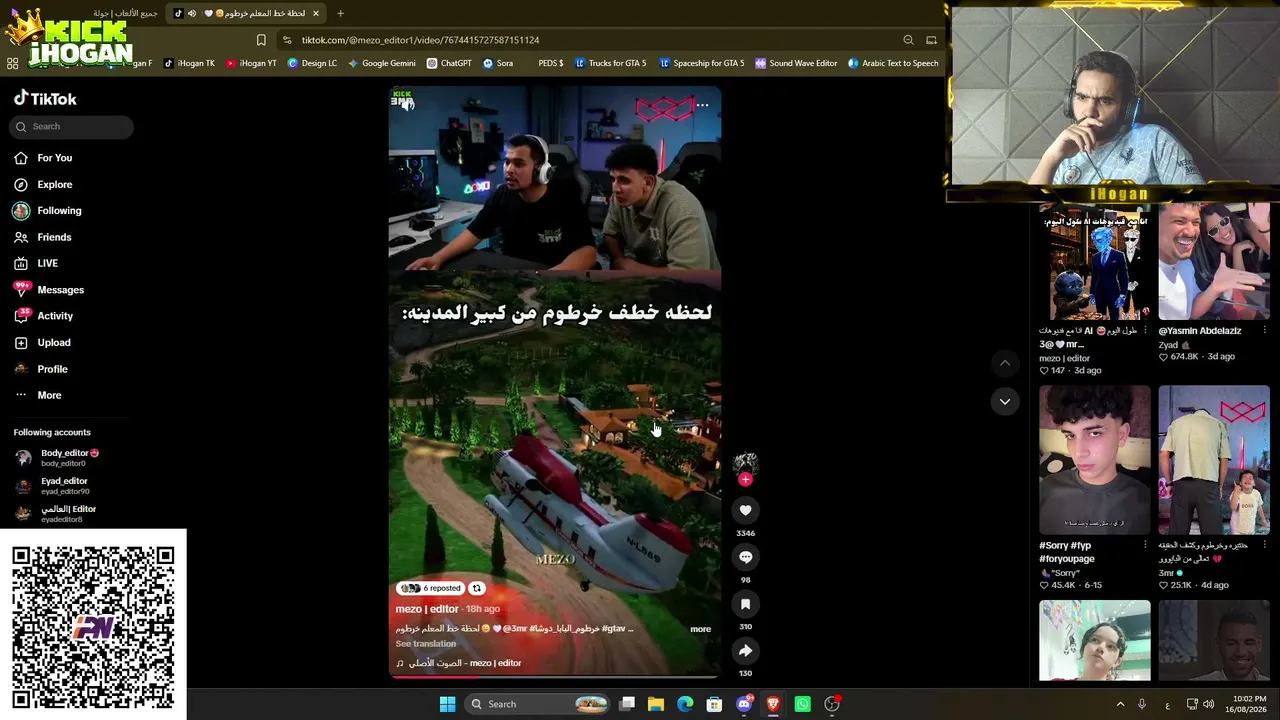Viewport: 1280px width, 720px height.
Task: Go to the previous video with the up arrow
Action: [x=1005, y=363]
